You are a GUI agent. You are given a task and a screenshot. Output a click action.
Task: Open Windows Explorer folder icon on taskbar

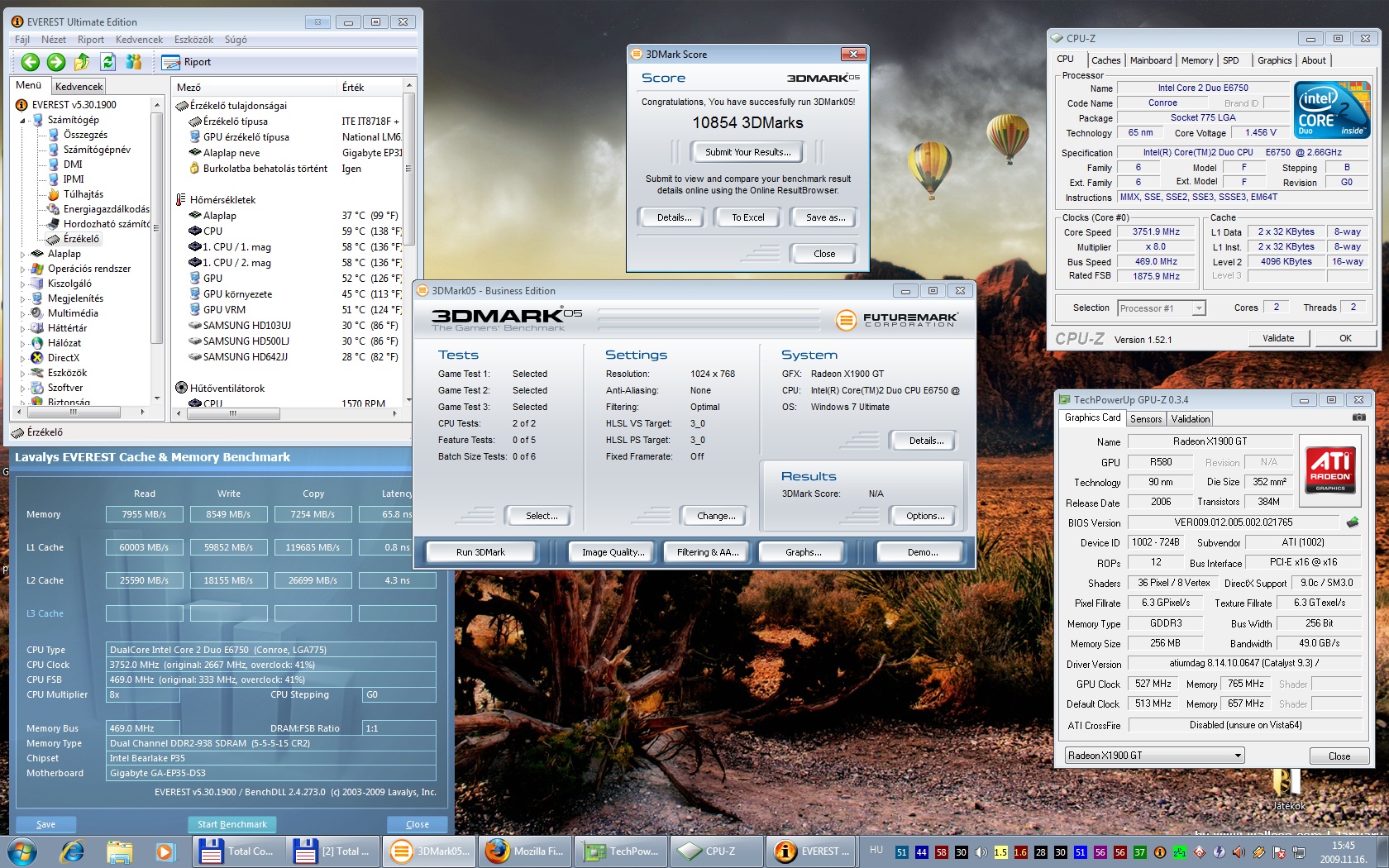point(119,851)
